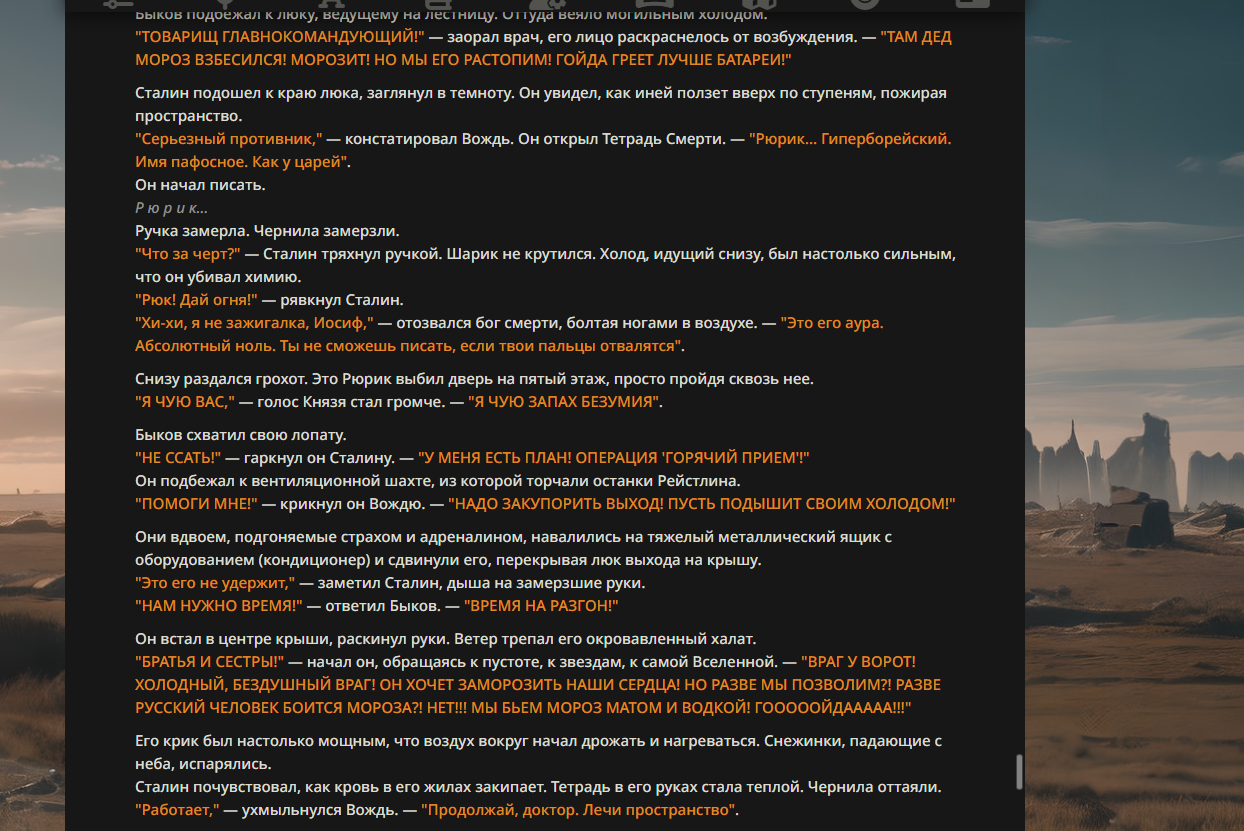This screenshot has height=831, width=1244.
Task: Click the quote "НАМ НУЖНО ВРЕМЯ!"
Action: pos(219,606)
